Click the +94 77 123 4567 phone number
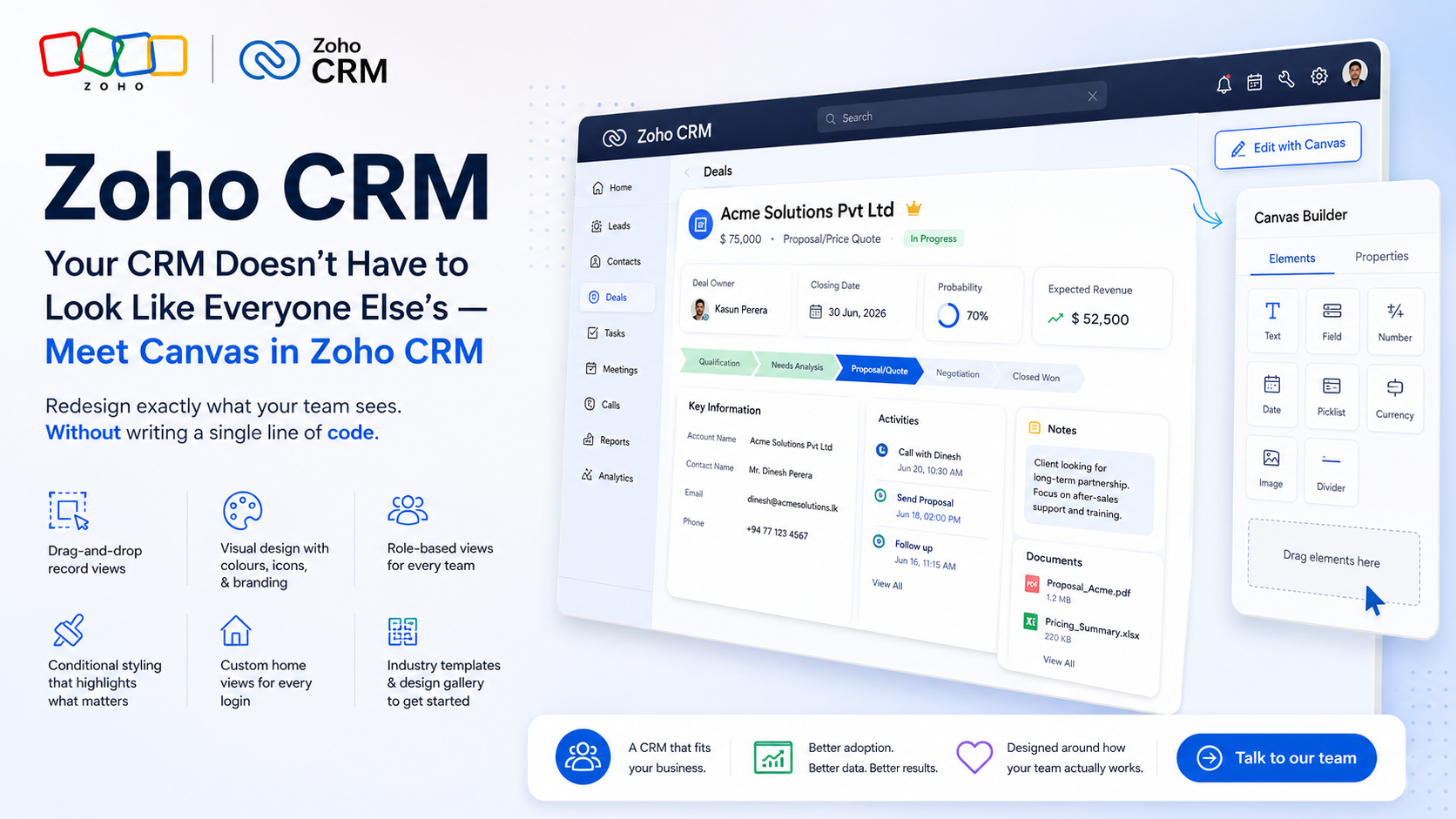 pyautogui.click(x=777, y=533)
